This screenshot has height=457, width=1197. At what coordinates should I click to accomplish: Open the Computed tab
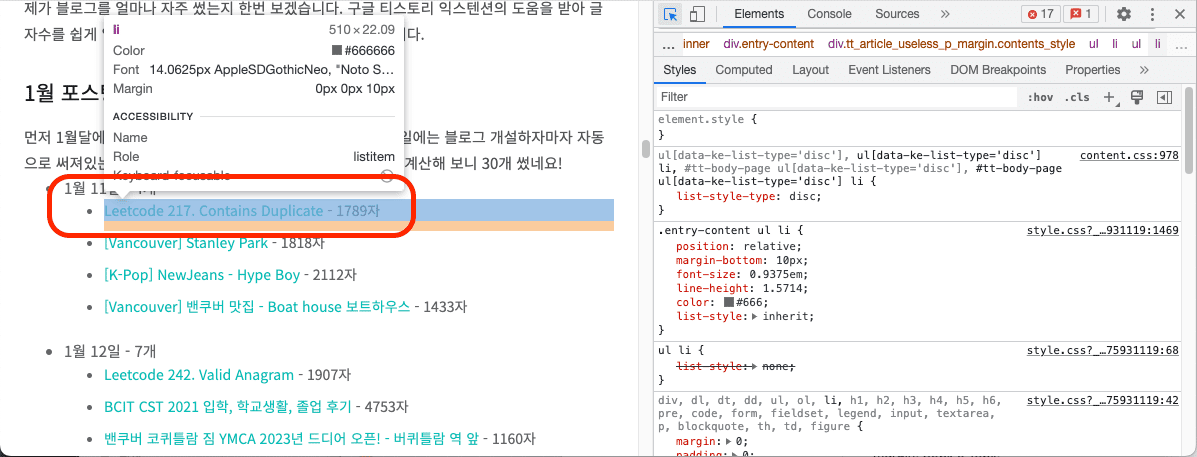pos(744,69)
